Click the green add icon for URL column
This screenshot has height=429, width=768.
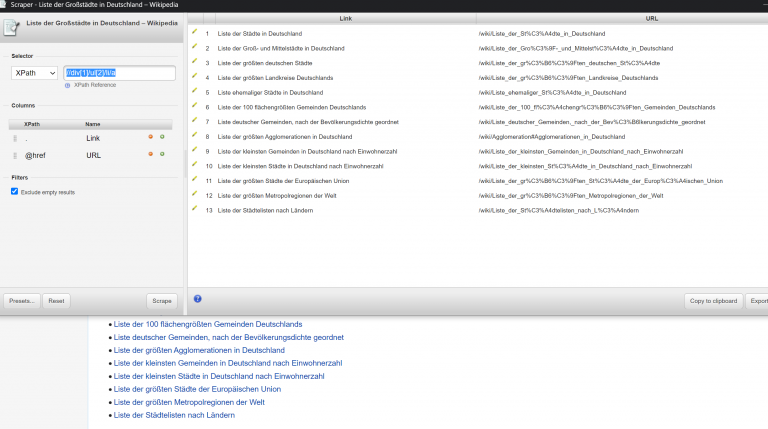[162, 154]
